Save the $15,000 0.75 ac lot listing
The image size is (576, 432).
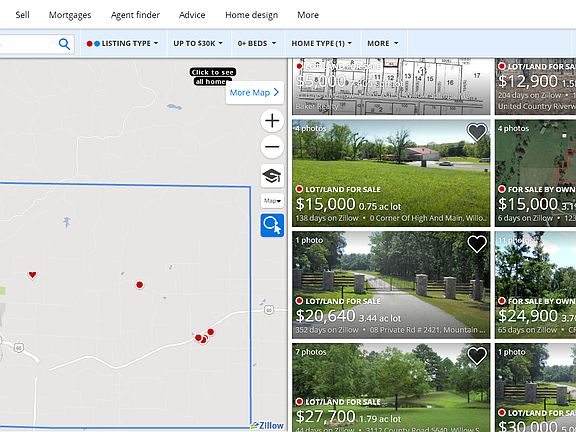[x=477, y=132]
